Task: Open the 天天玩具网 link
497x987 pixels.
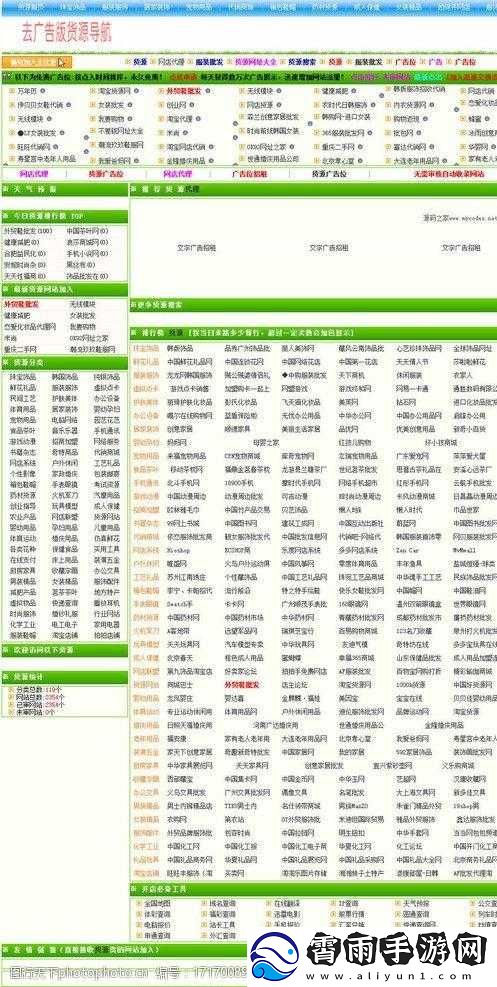Action: tap(183, 645)
